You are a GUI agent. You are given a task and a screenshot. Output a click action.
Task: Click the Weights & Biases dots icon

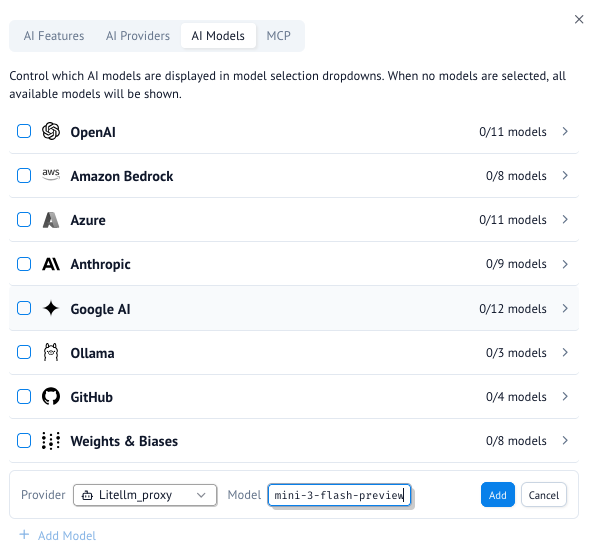(x=51, y=441)
